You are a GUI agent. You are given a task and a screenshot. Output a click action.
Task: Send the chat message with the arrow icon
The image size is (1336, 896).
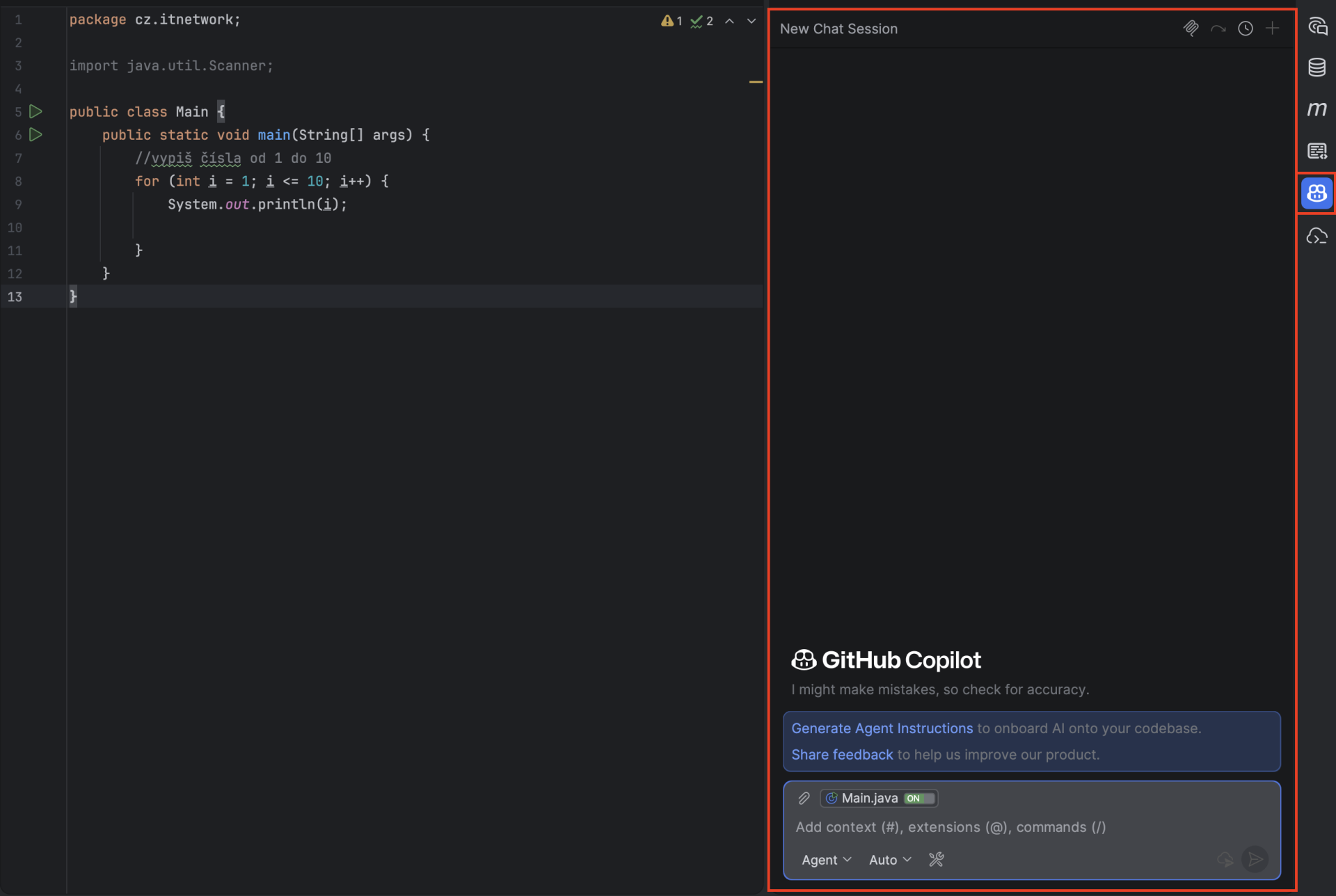click(x=1255, y=859)
